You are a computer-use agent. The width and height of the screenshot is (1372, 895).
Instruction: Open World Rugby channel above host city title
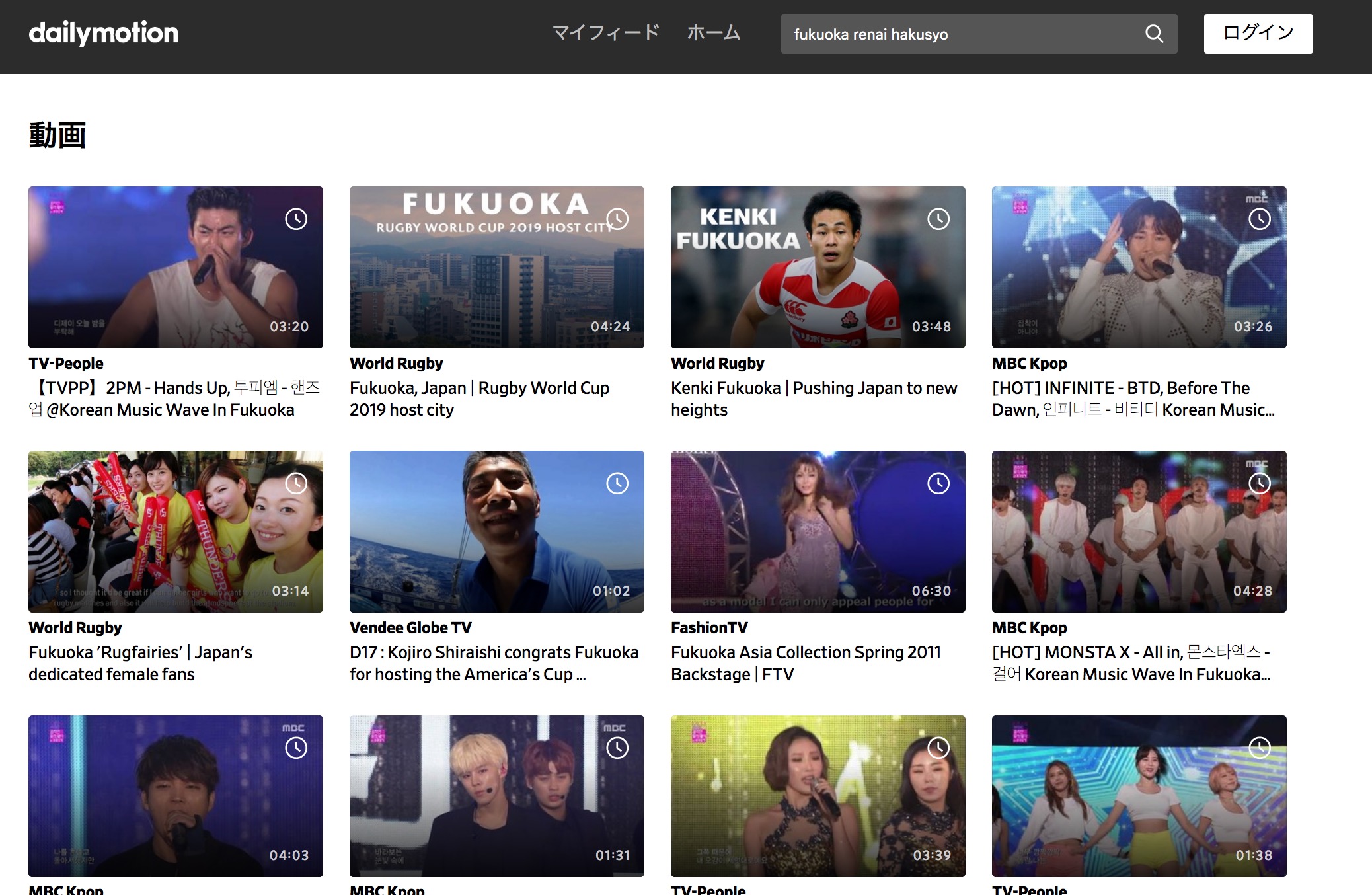coord(397,364)
